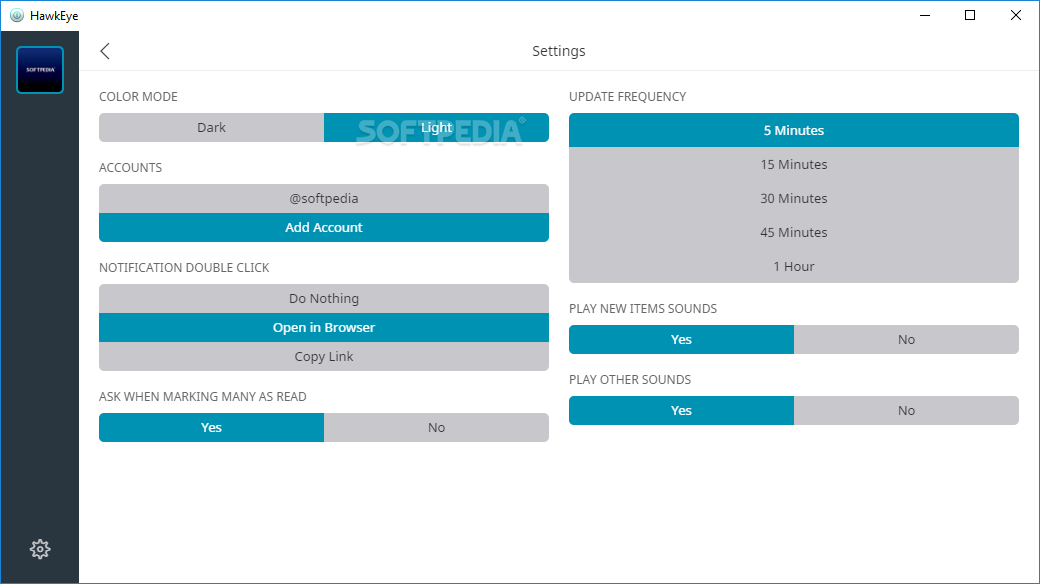Image resolution: width=1040 pixels, height=584 pixels.
Task: Click the ACCOUNTS heading
Action: click(130, 168)
